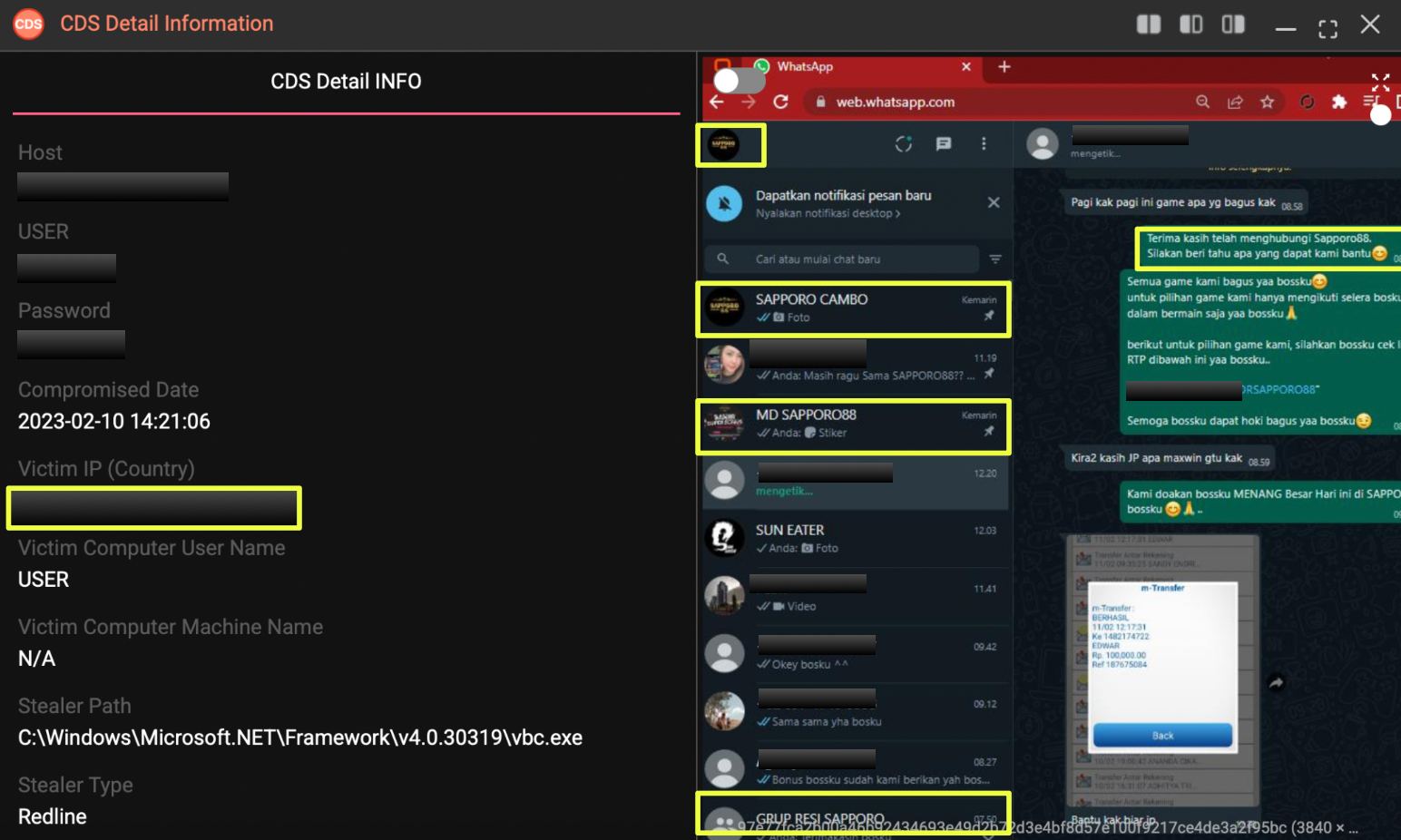Toggle the switch over the screenshot corner
Viewport: 1401px width, 840px height.
739,81
